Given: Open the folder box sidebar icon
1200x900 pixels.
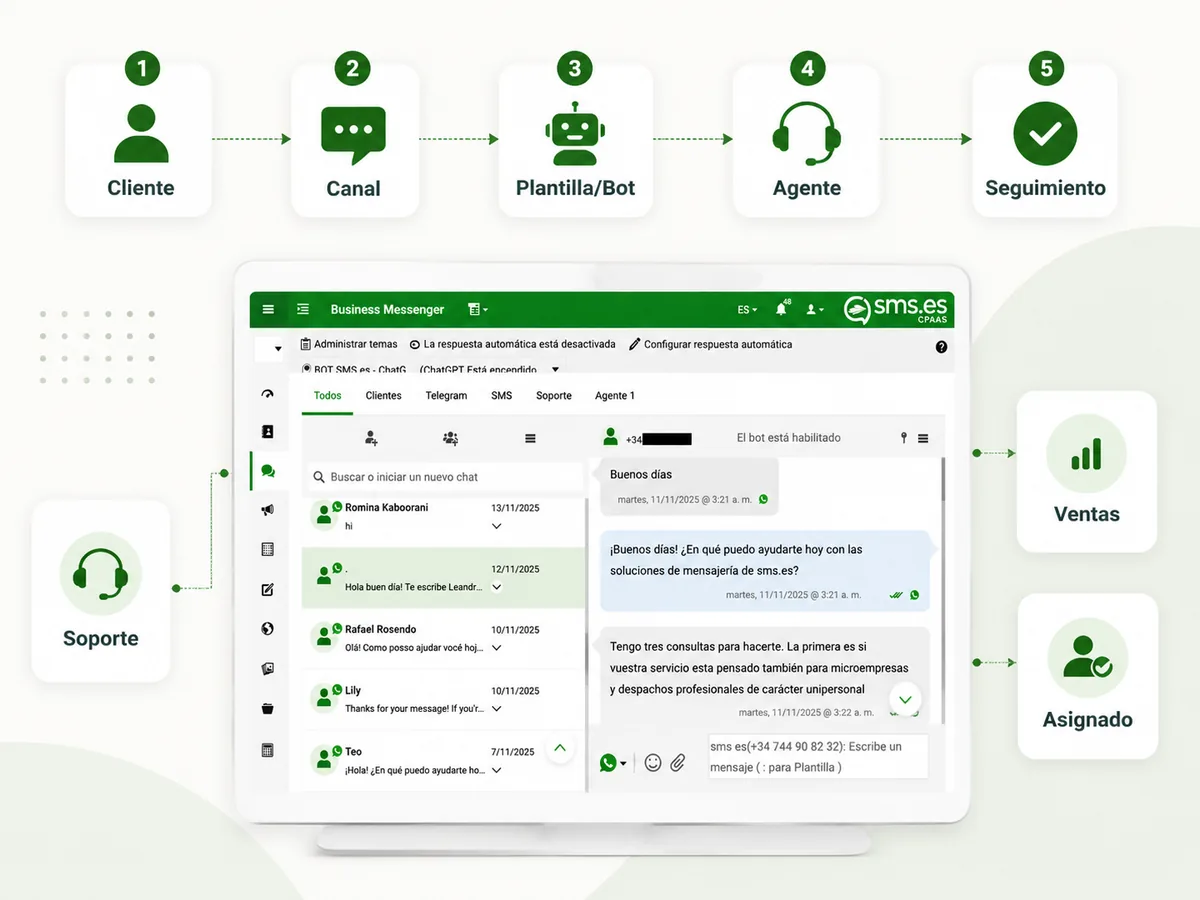Looking at the screenshot, I should [267, 709].
